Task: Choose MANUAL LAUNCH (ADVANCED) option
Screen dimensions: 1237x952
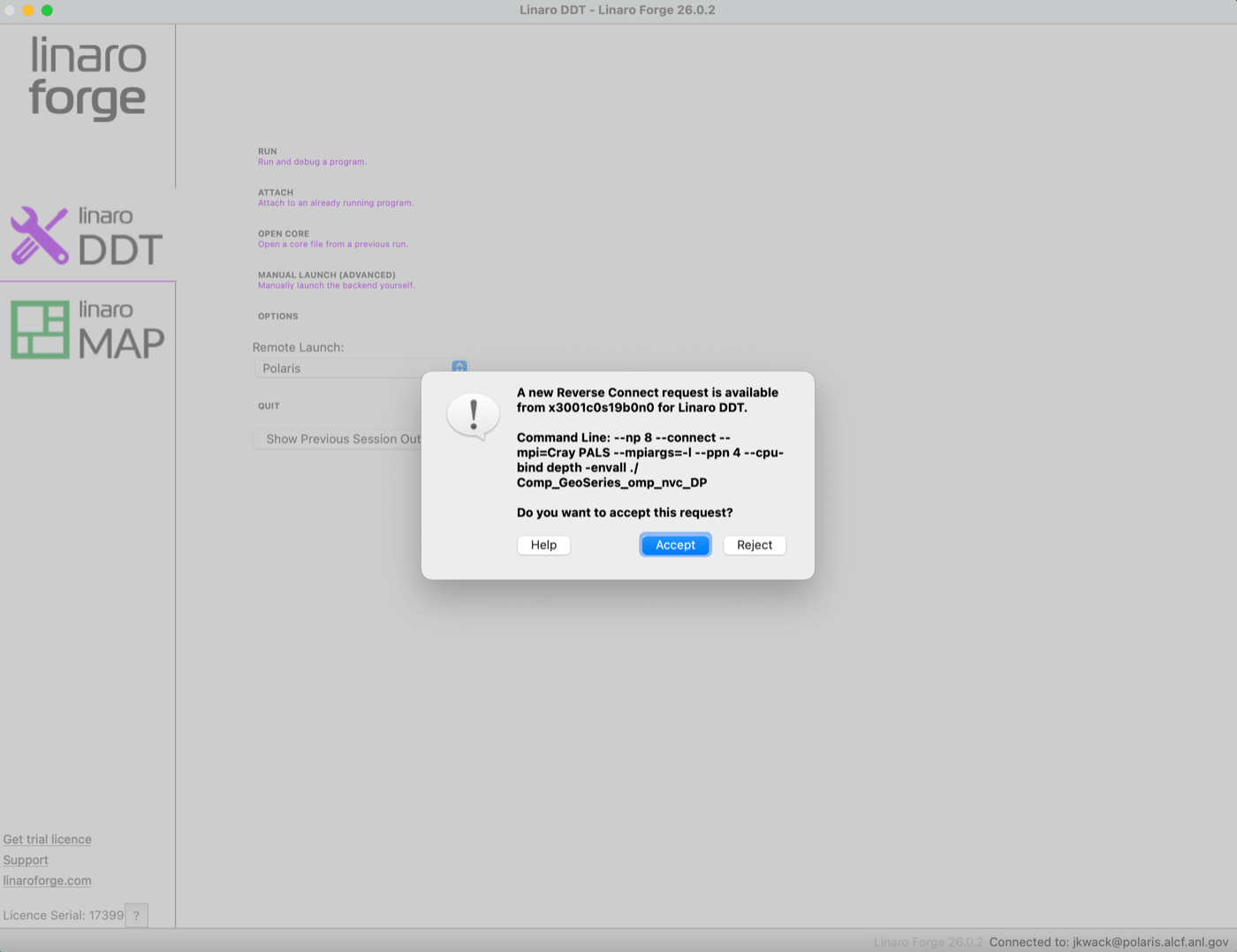Action: pyautogui.click(x=336, y=280)
